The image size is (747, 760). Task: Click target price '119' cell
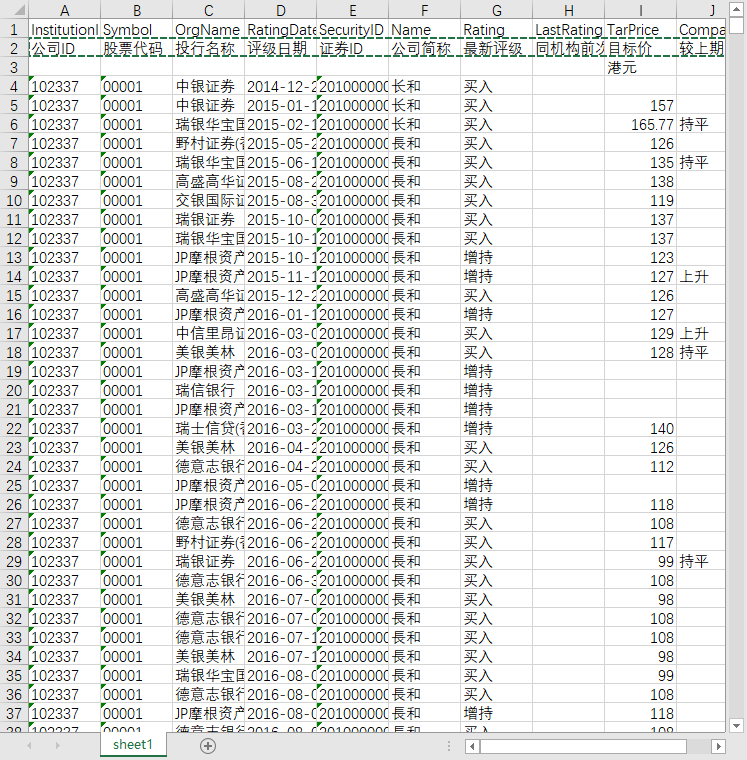click(x=640, y=200)
